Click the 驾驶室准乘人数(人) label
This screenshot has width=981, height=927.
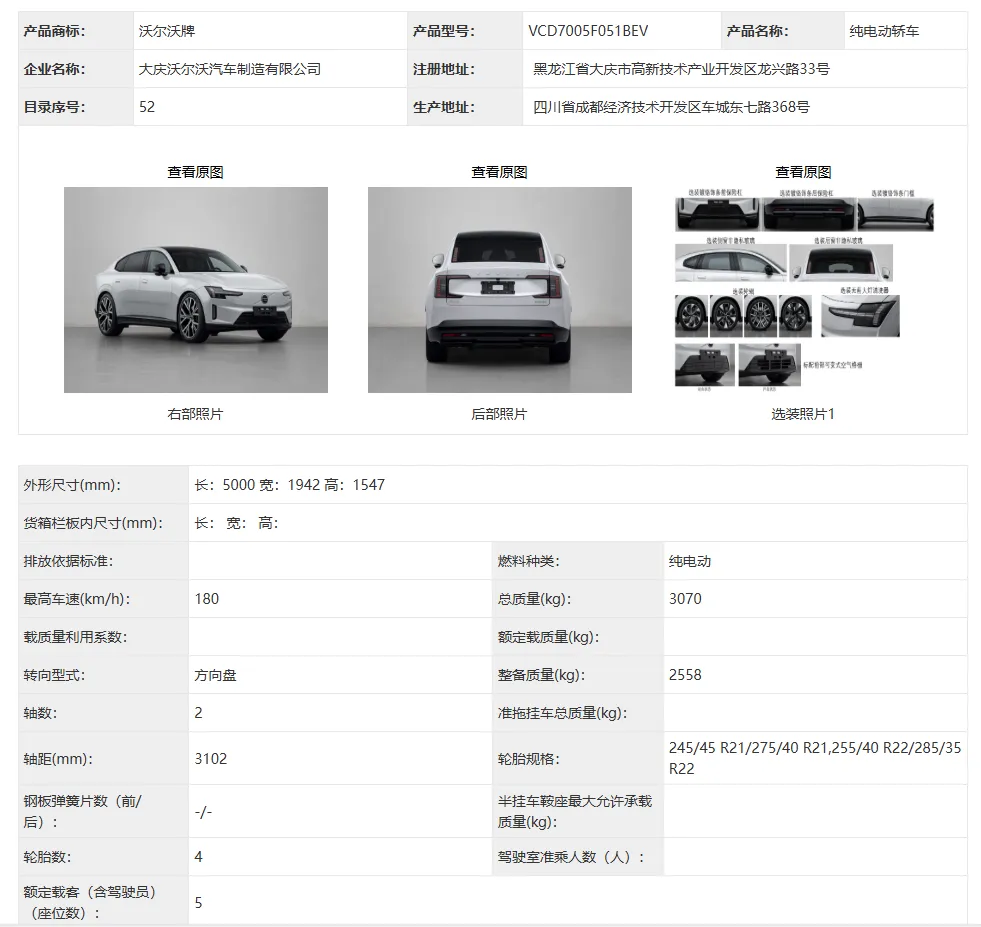[x=571, y=857]
